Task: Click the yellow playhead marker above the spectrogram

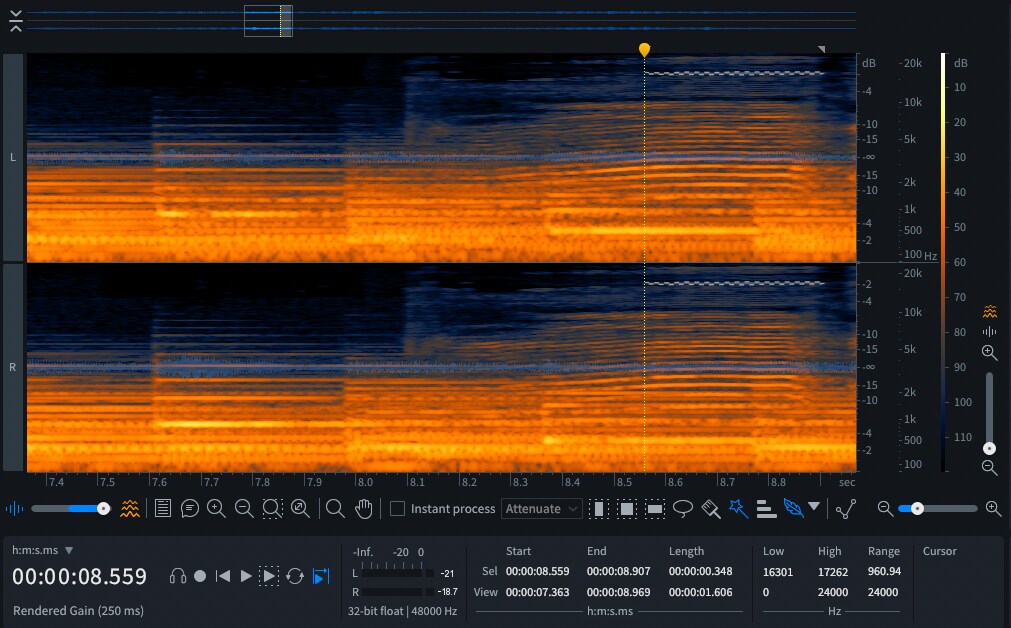Action: 644,50
